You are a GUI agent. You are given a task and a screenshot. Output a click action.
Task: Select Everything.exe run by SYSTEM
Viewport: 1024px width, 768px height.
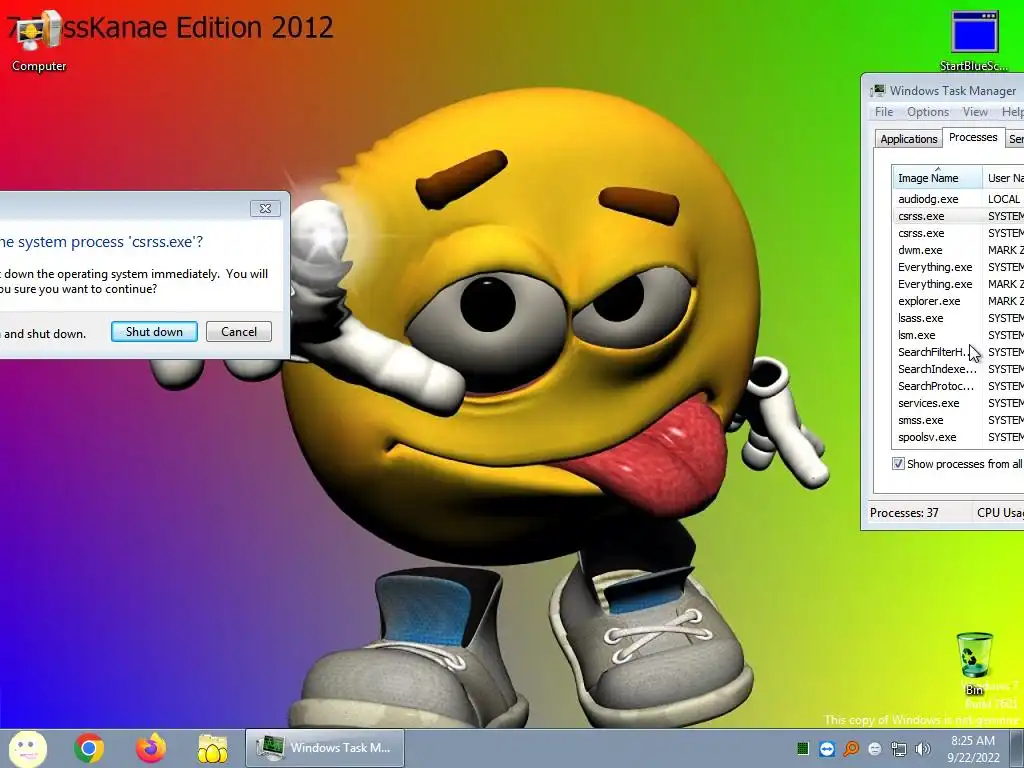point(958,266)
